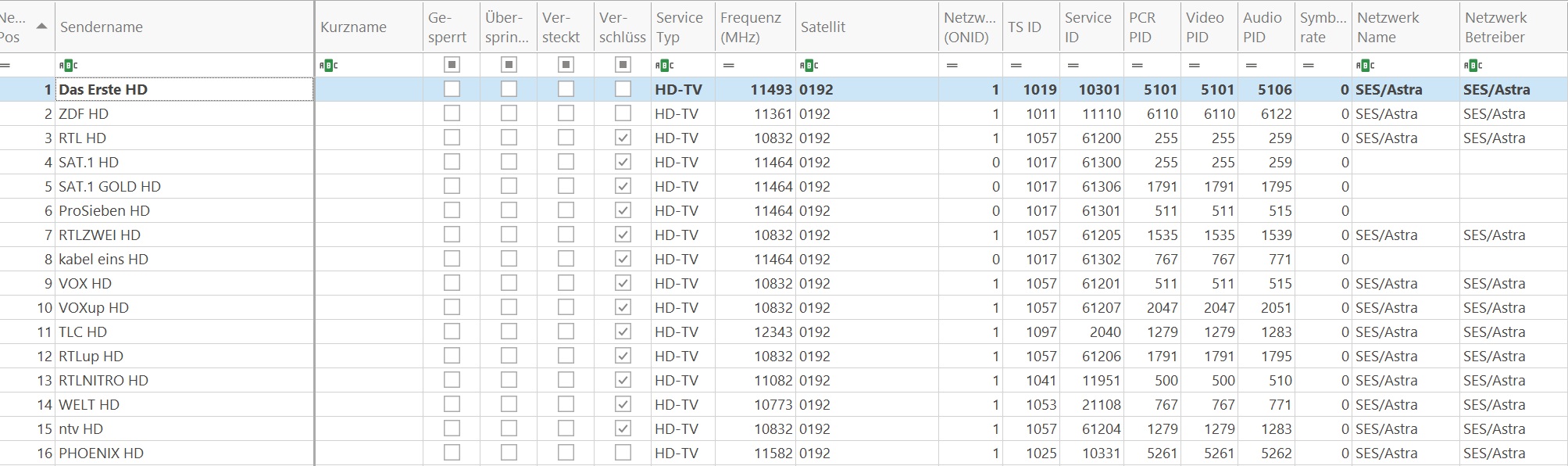Toggle the Überspringen filter checkbox

(509, 65)
